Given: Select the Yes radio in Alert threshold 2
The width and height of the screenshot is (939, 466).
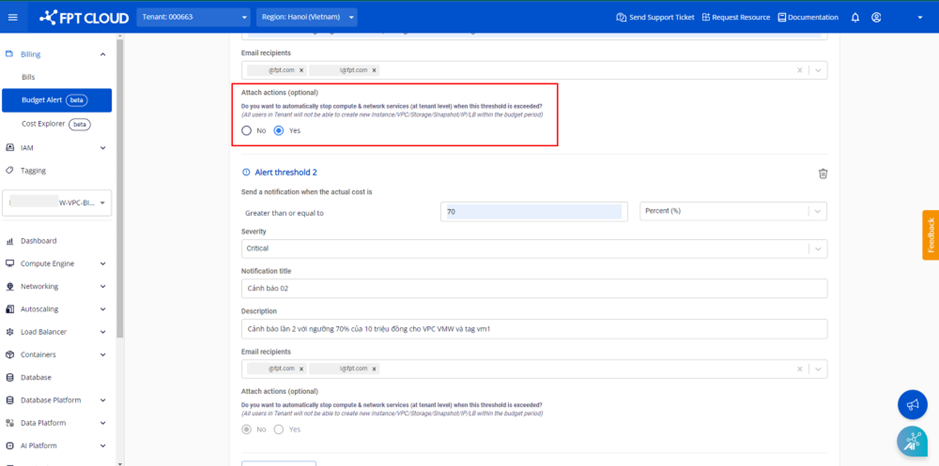Looking at the screenshot, I should tap(279, 429).
